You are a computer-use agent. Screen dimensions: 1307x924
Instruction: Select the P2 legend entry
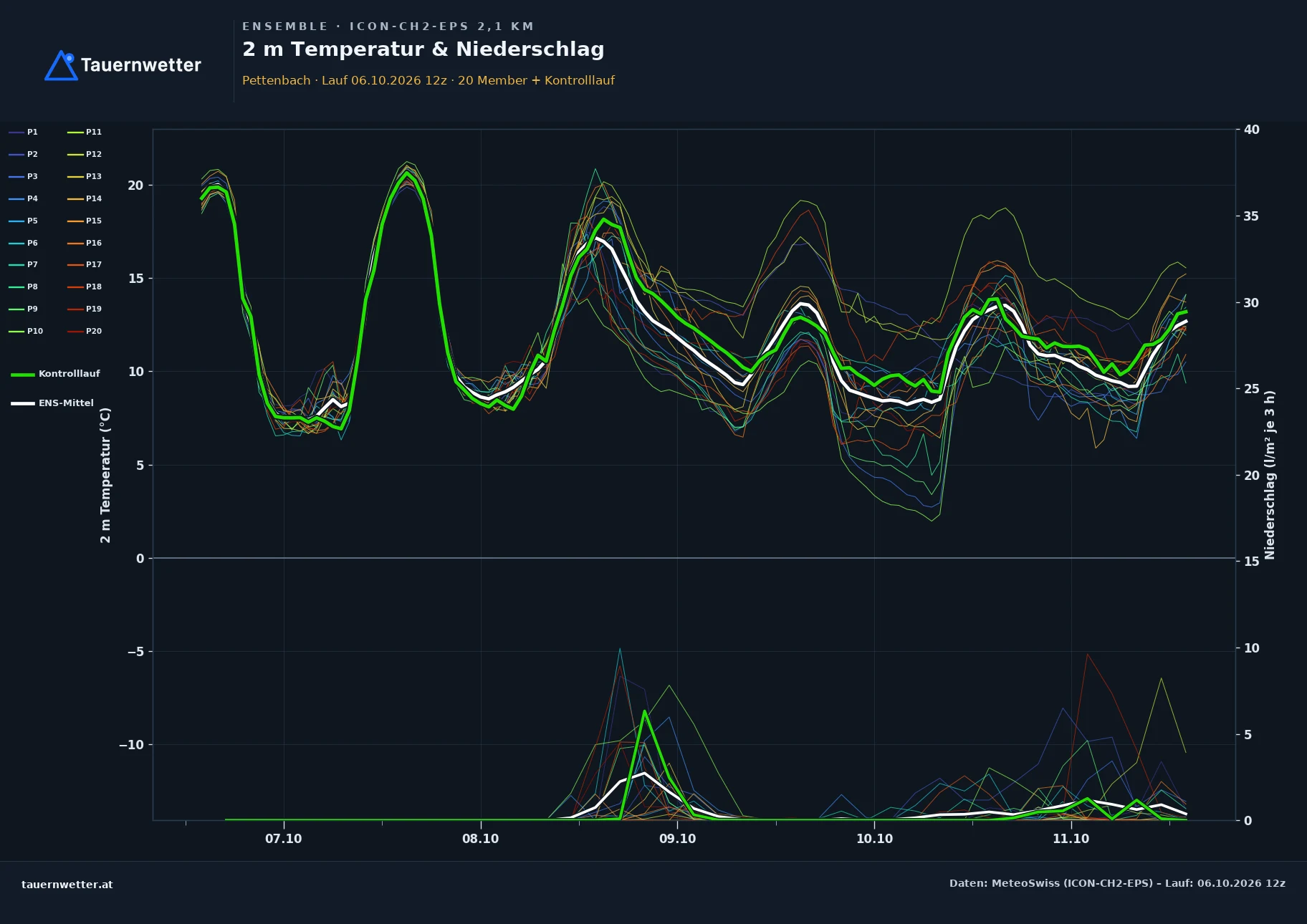tap(24, 154)
